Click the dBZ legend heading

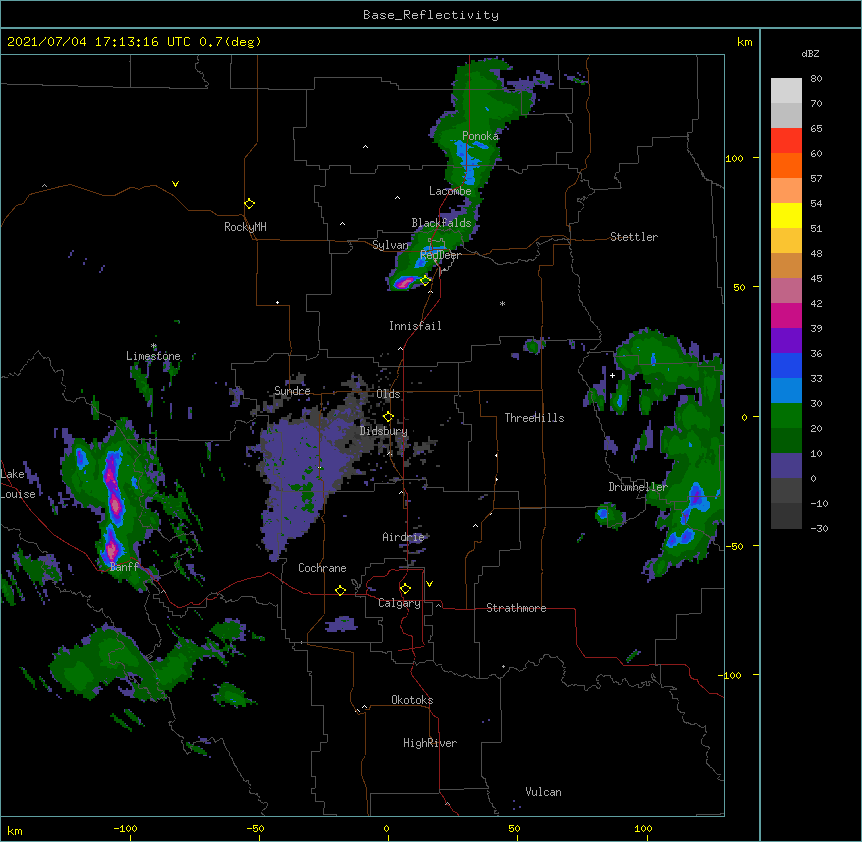[x=810, y=53]
